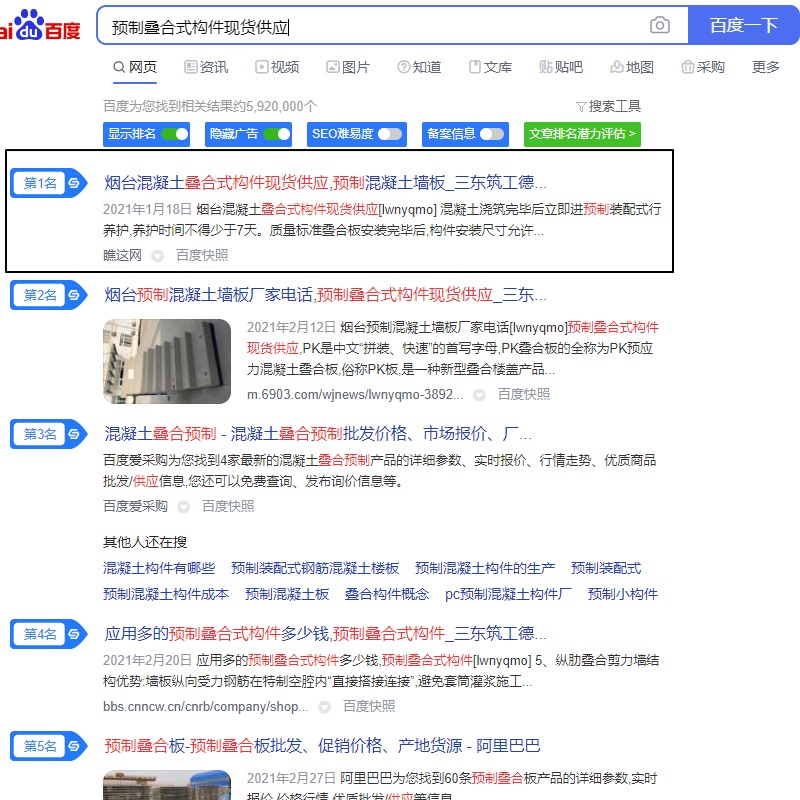Click related search 预制小构件
Image resolution: width=800 pixels, height=800 pixels.
(x=622, y=594)
